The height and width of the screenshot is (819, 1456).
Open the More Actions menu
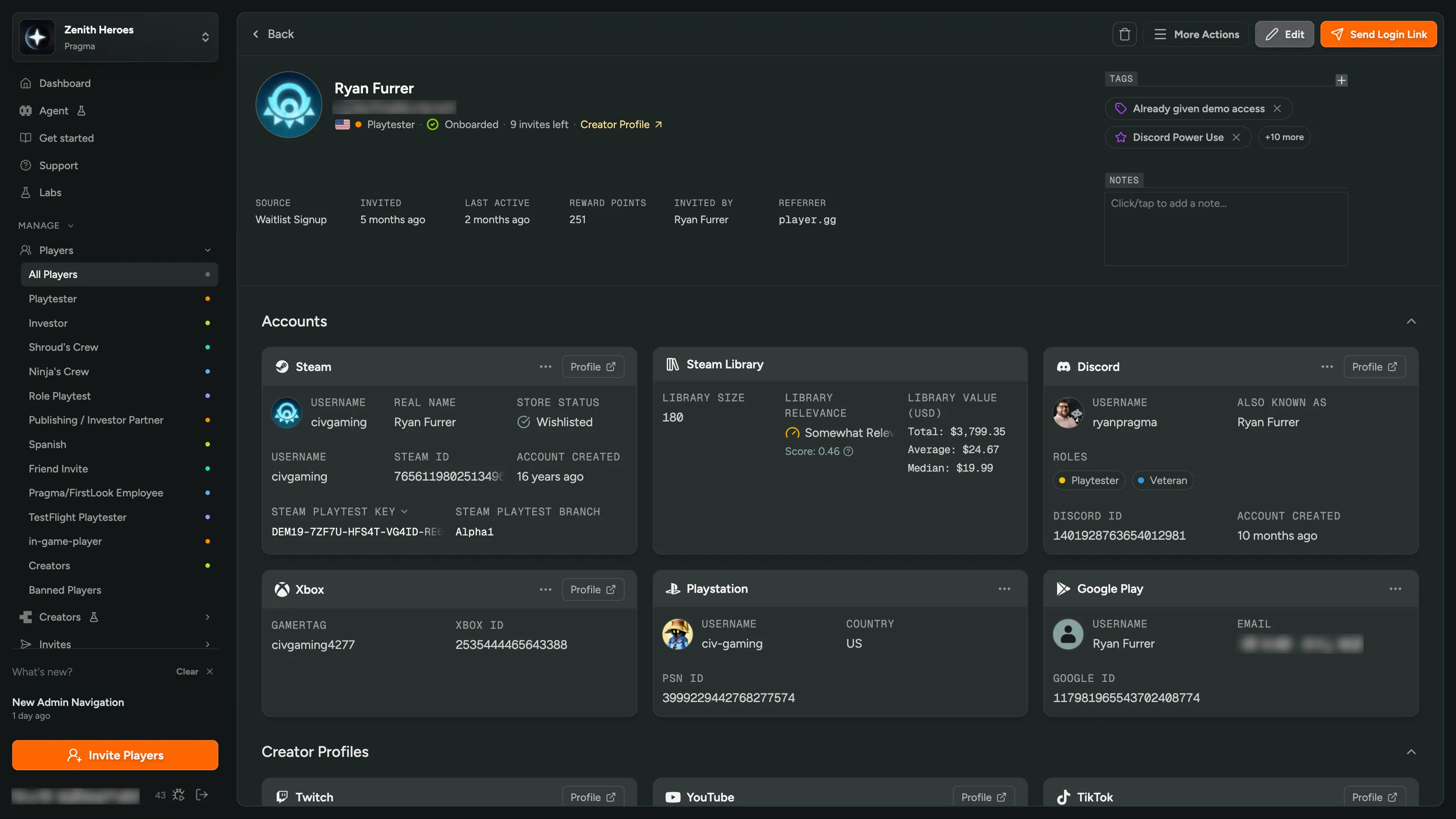click(1196, 34)
